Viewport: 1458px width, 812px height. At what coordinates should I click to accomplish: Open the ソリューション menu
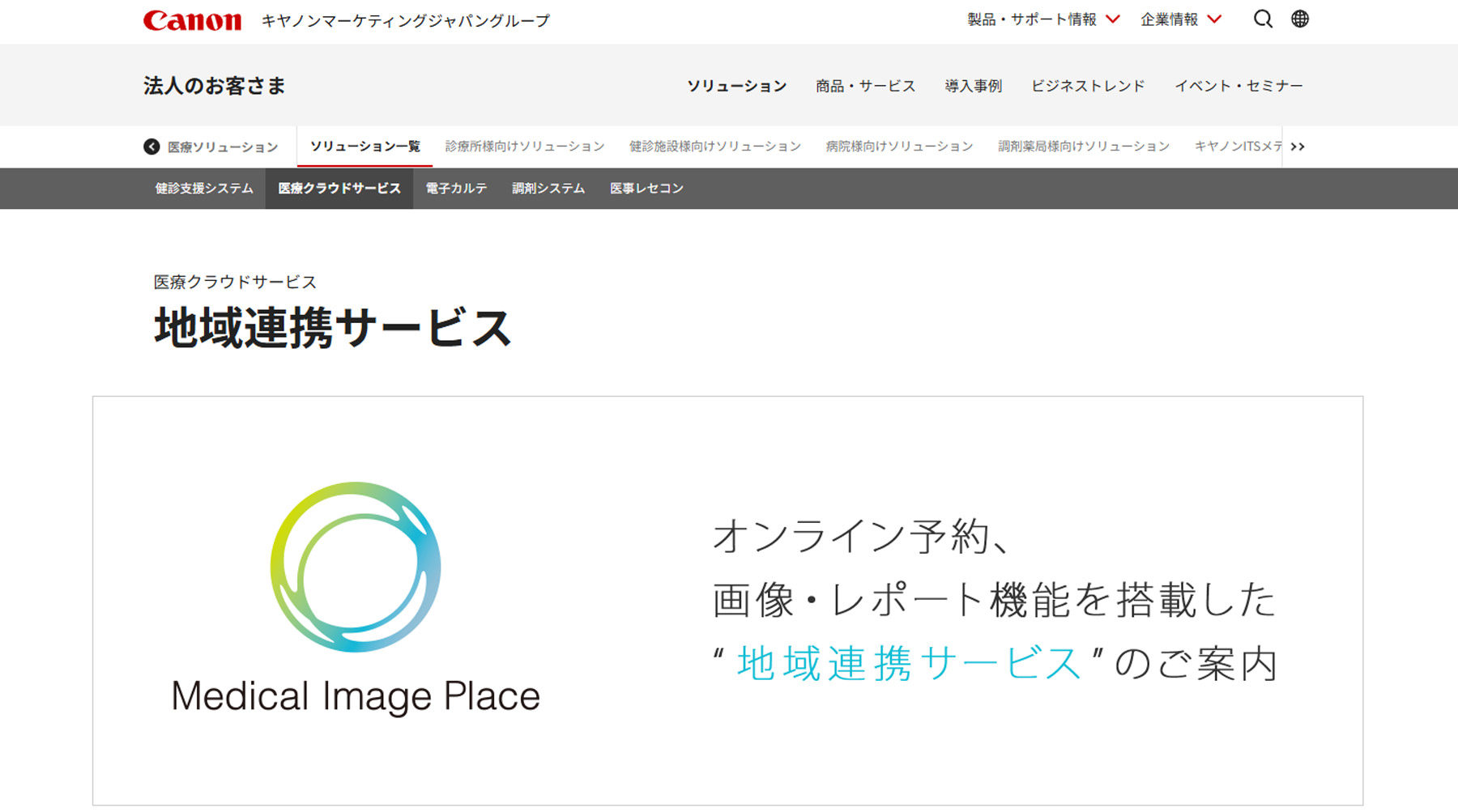point(736,86)
